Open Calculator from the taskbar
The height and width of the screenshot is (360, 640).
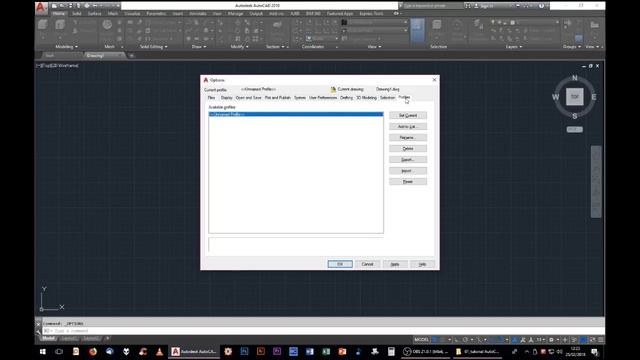click(x=391, y=351)
